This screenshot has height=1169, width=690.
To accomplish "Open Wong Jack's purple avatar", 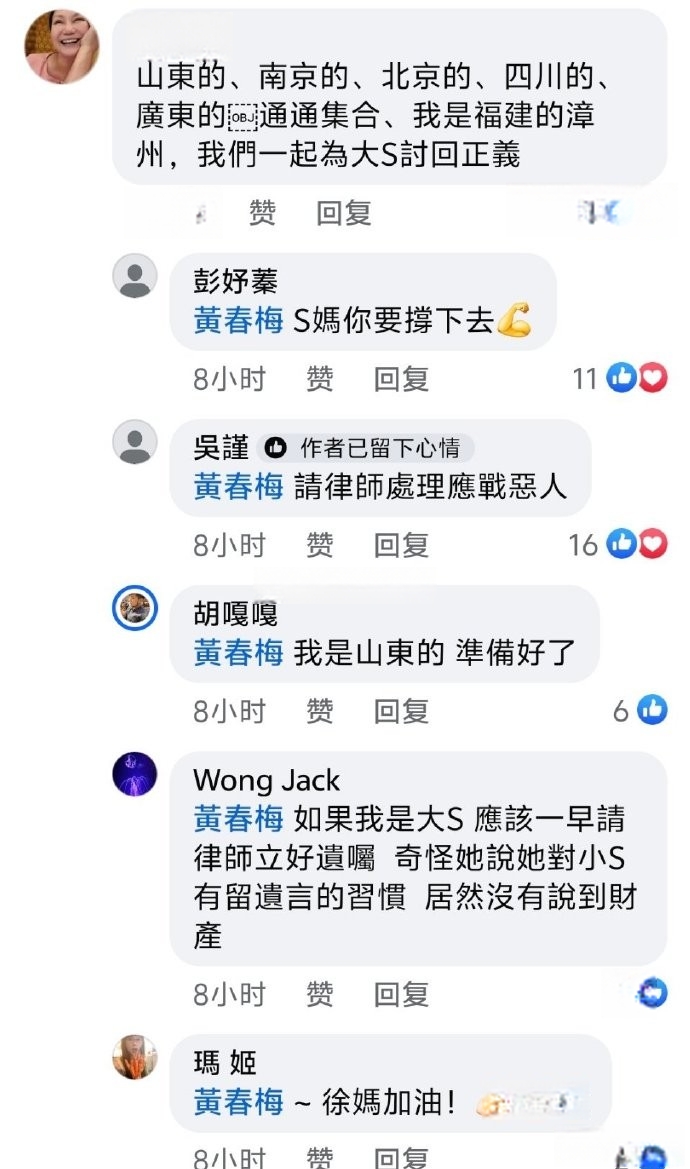I will 135,775.
